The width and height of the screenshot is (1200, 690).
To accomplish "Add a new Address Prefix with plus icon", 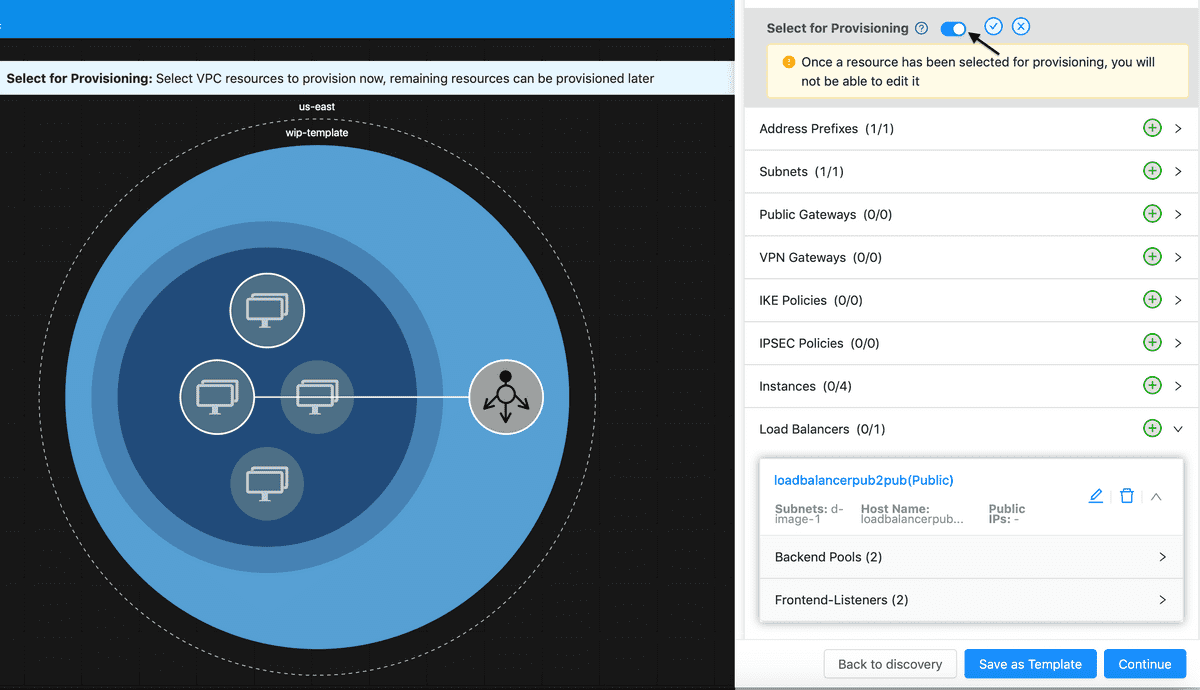I will pos(1152,129).
